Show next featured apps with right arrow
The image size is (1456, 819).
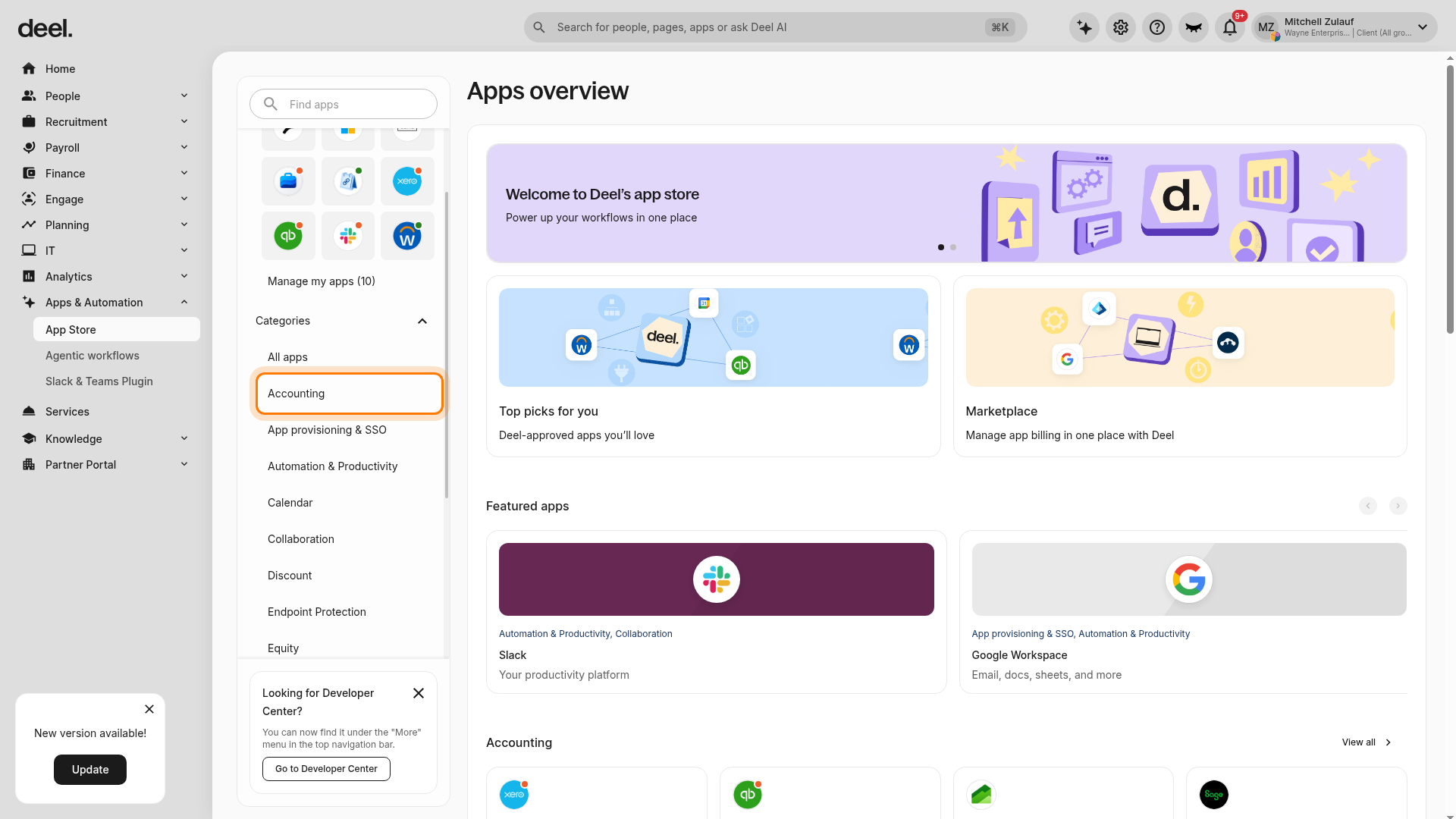[1398, 506]
